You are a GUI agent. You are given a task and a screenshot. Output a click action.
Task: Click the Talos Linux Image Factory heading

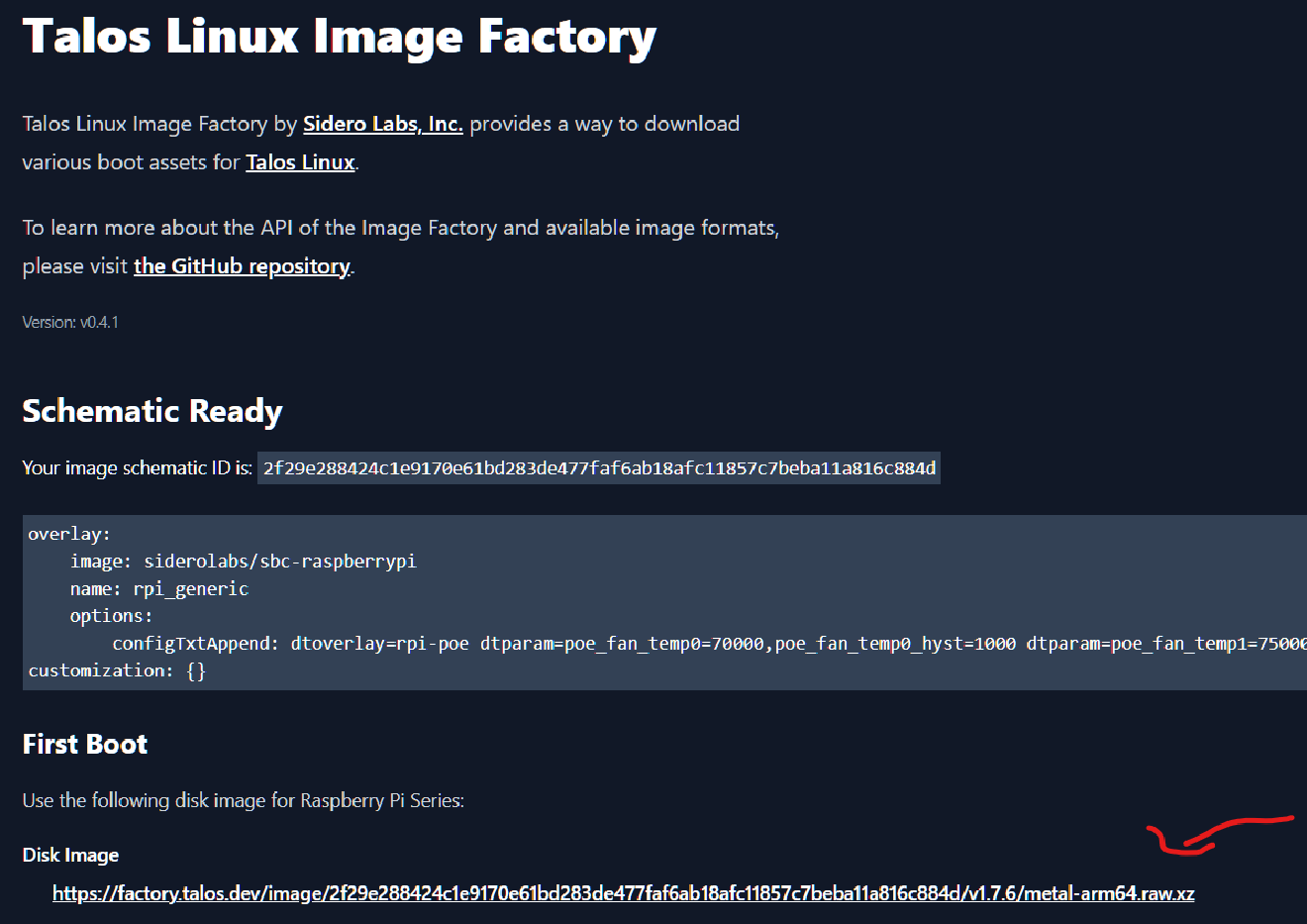click(x=339, y=36)
